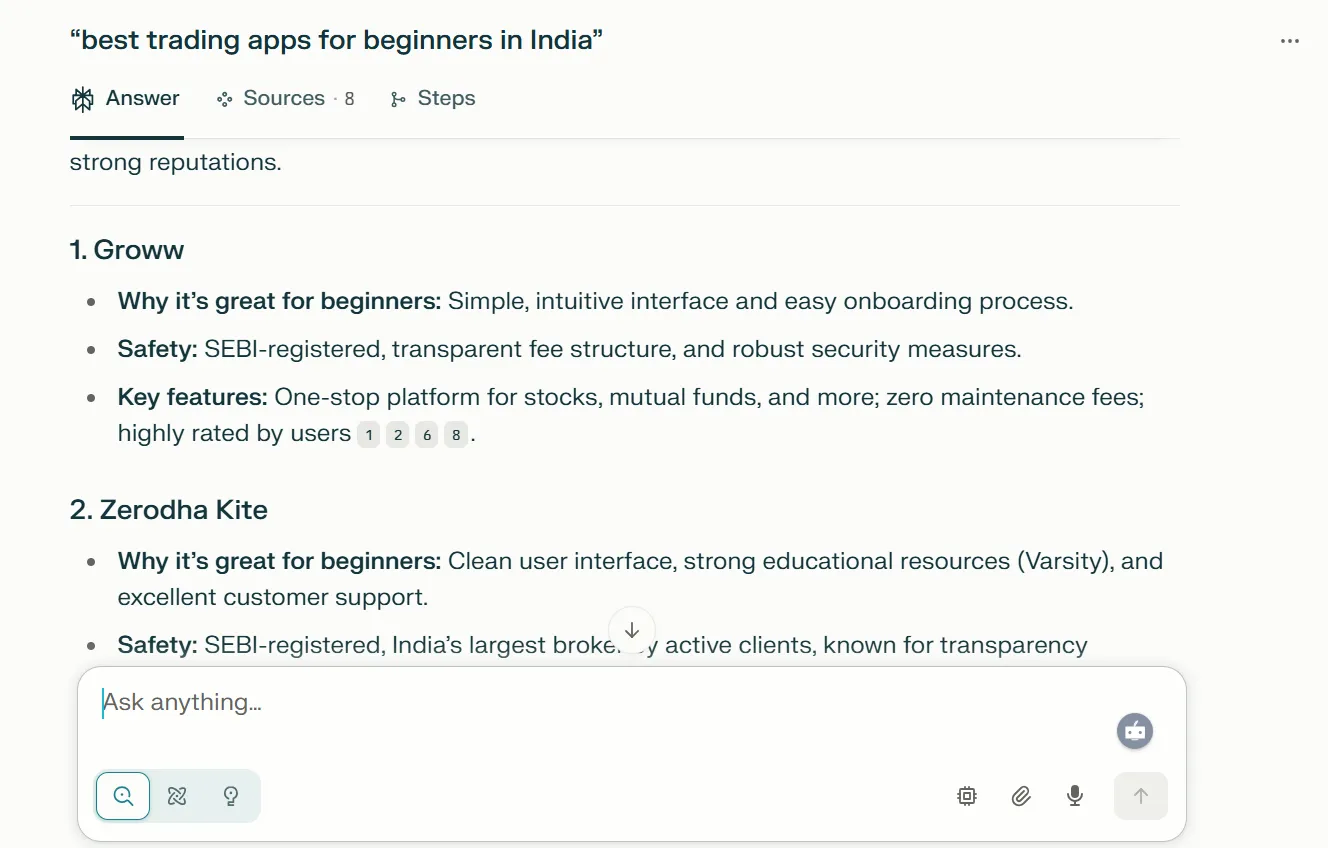This screenshot has width=1328, height=848.
Task: Click the scroll-to-bottom arrow button
Action: tap(632, 631)
